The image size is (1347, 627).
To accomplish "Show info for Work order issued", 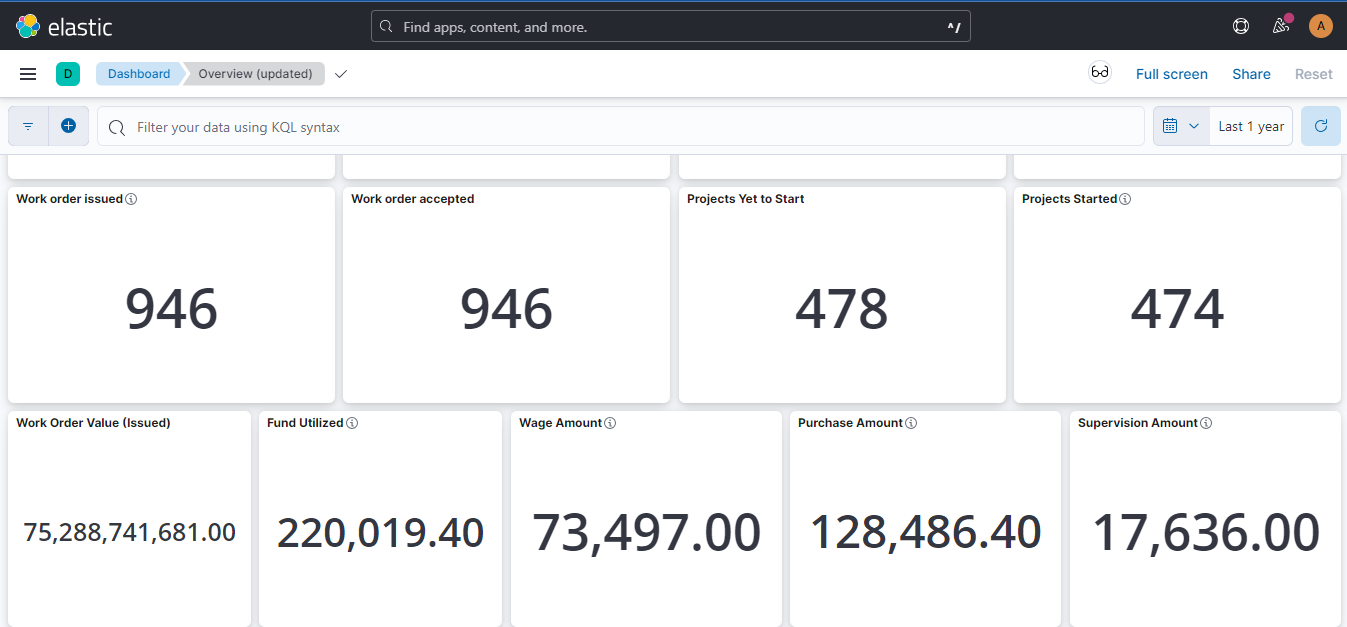I will [x=131, y=199].
